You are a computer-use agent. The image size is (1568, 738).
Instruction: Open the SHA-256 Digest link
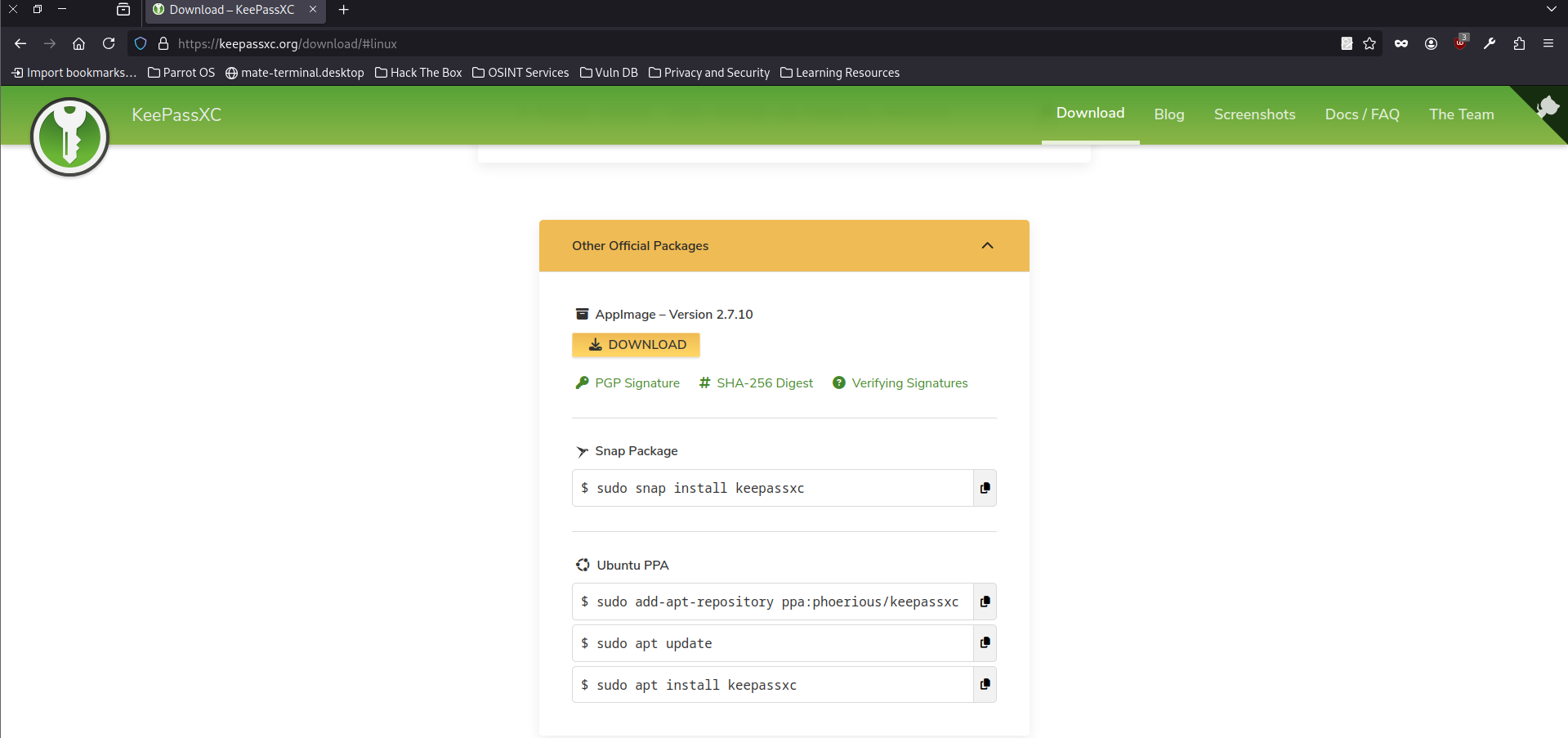coord(756,383)
